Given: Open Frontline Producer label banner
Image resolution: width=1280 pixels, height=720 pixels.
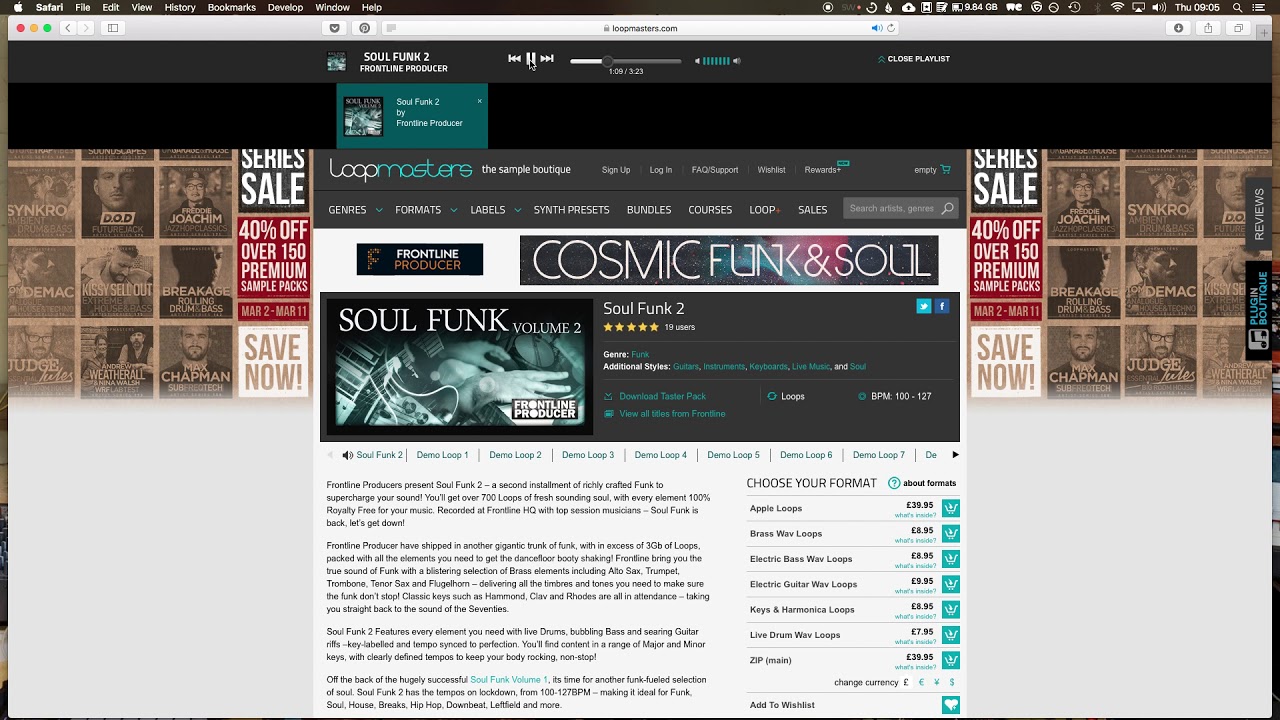Looking at the screenshot, I should [420, 259].
